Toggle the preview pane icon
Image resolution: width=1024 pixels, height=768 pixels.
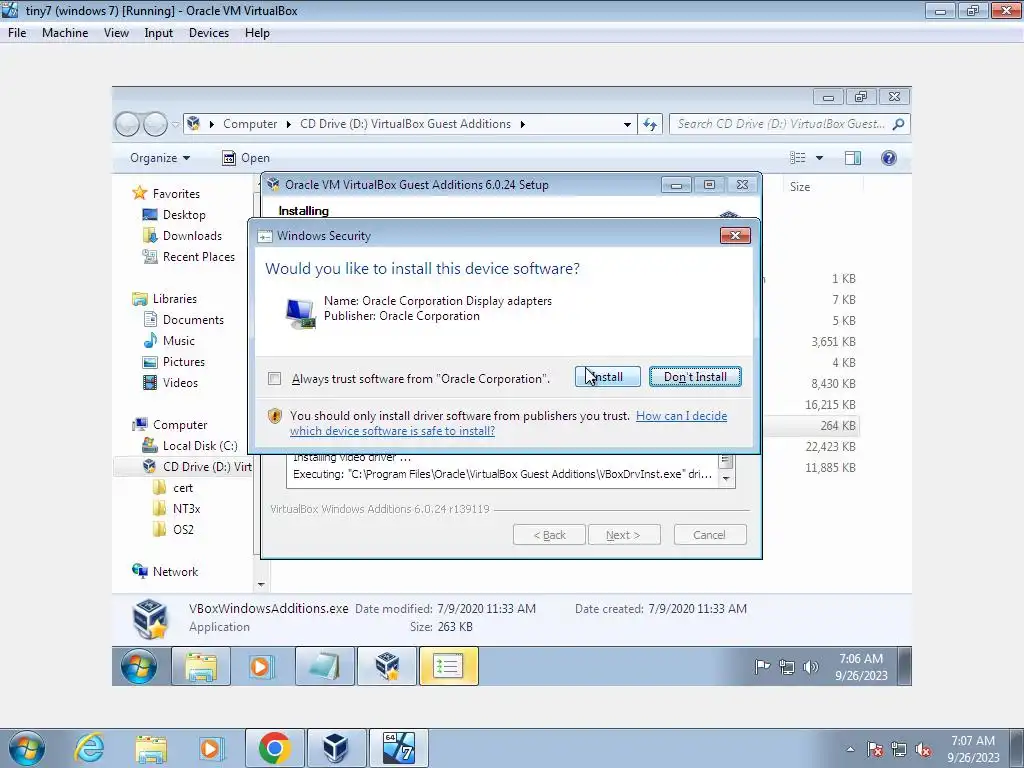pos(853,158)
